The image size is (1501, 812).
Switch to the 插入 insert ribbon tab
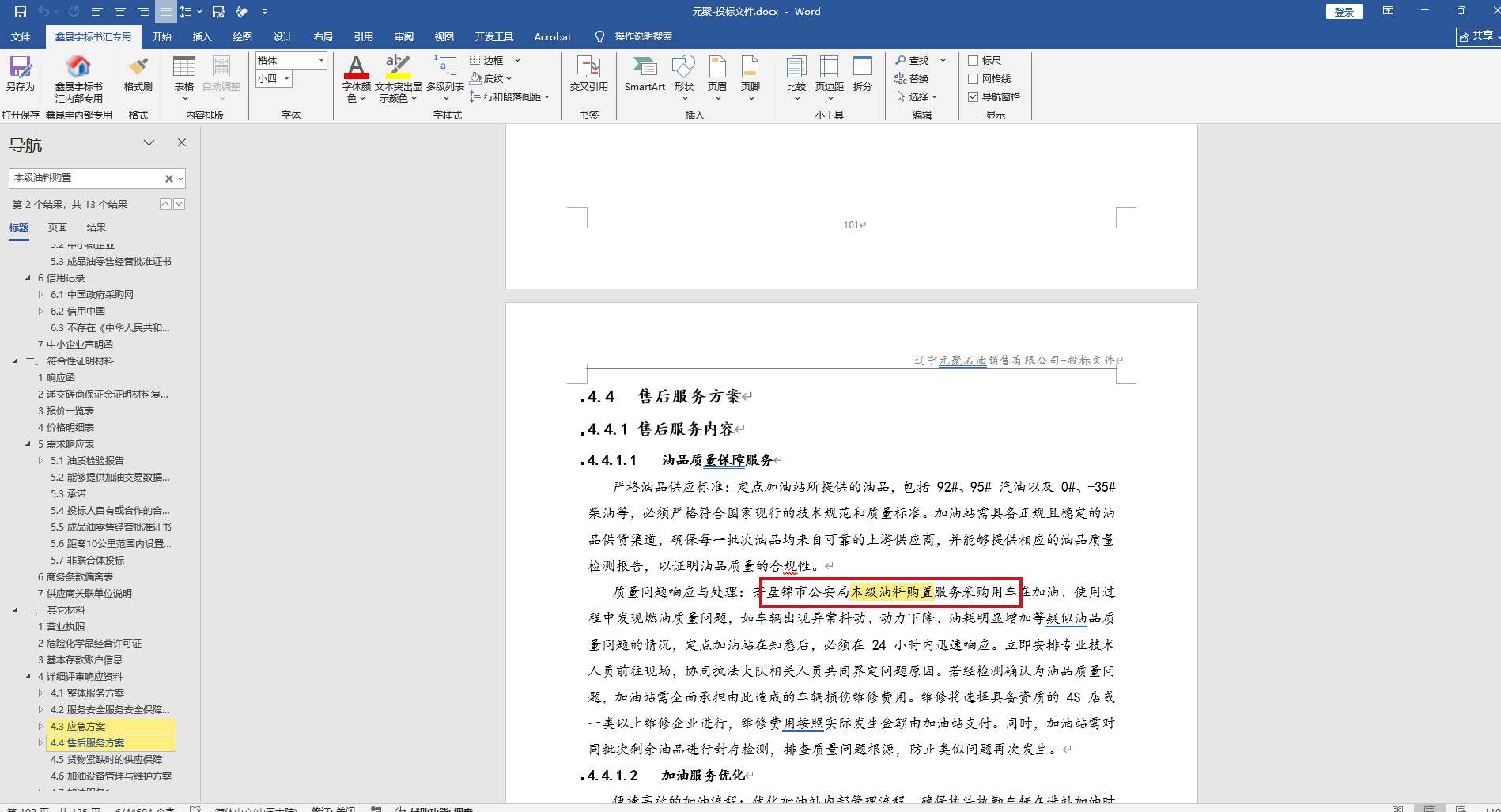pos(202,36)
